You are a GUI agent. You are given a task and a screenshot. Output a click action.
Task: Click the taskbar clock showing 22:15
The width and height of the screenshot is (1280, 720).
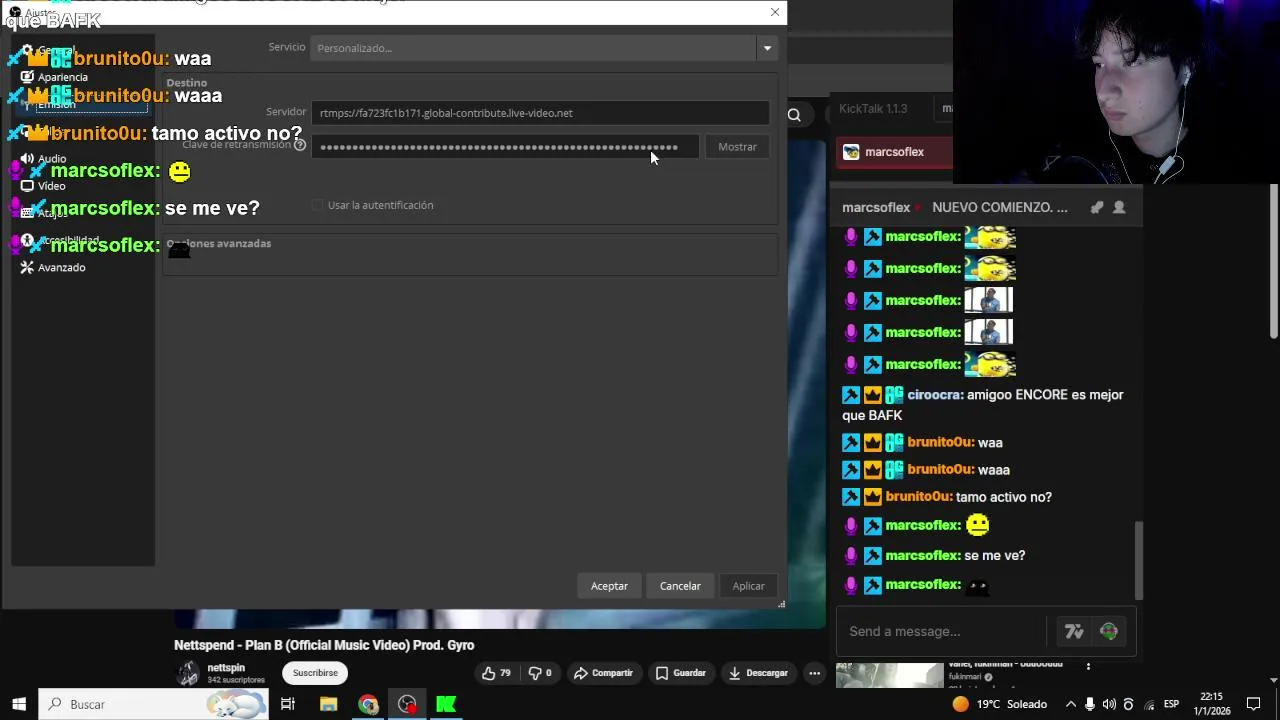point(1211,704)
